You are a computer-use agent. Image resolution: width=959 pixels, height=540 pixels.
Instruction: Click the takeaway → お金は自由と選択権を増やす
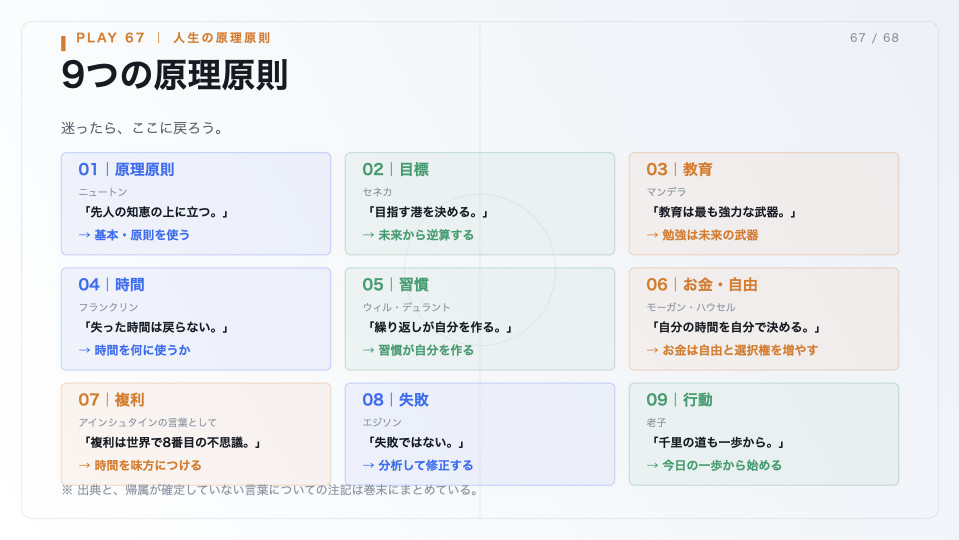(732, 350)
